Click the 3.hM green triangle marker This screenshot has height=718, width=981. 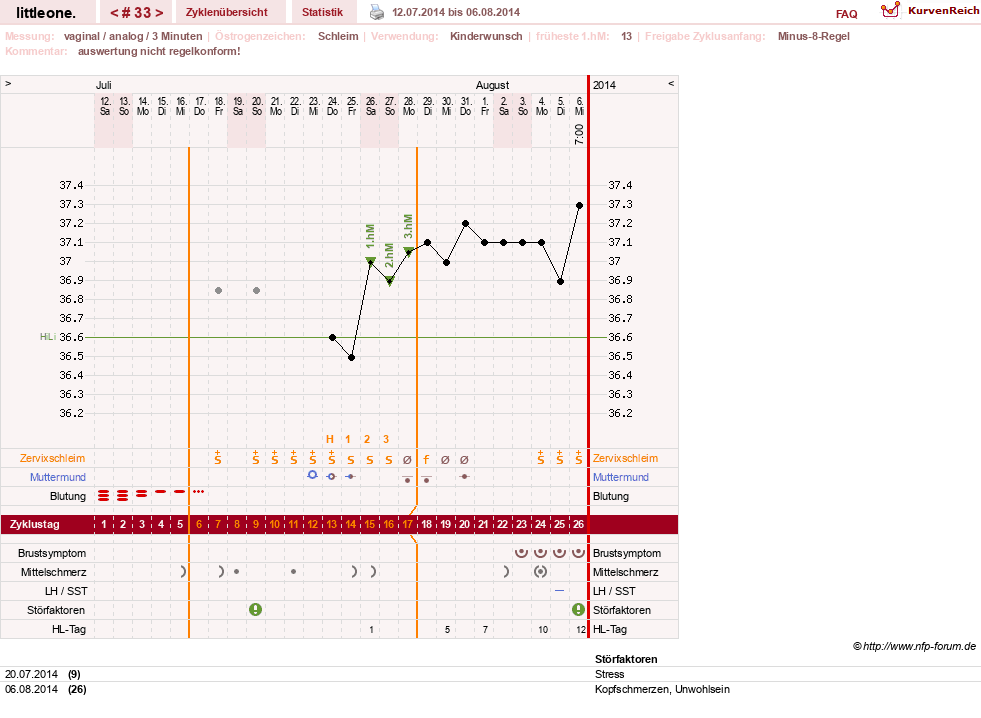[x=409, y=251]
